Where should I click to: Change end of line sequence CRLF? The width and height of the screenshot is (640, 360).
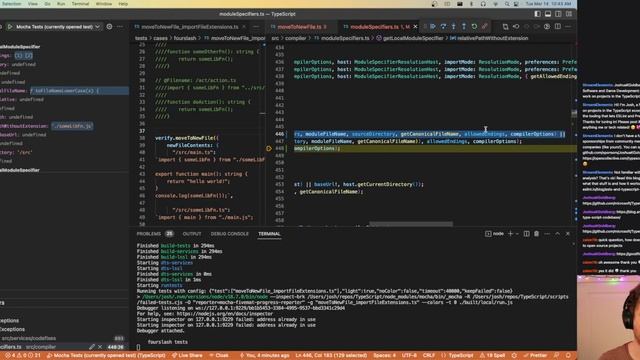coord(429,356)
